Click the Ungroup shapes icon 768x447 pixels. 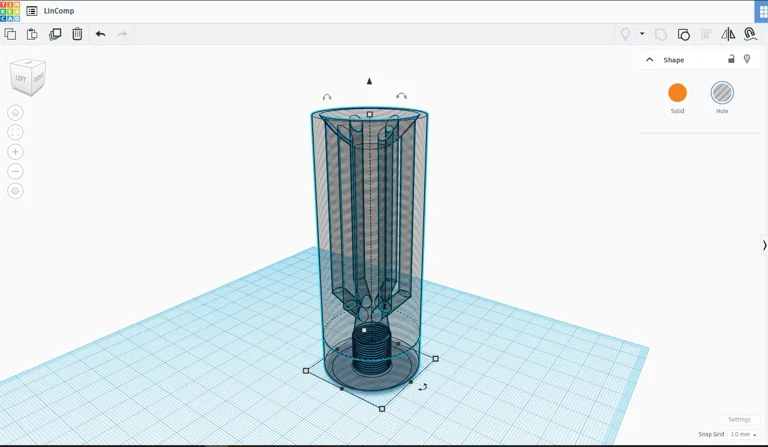coord(684,34)
